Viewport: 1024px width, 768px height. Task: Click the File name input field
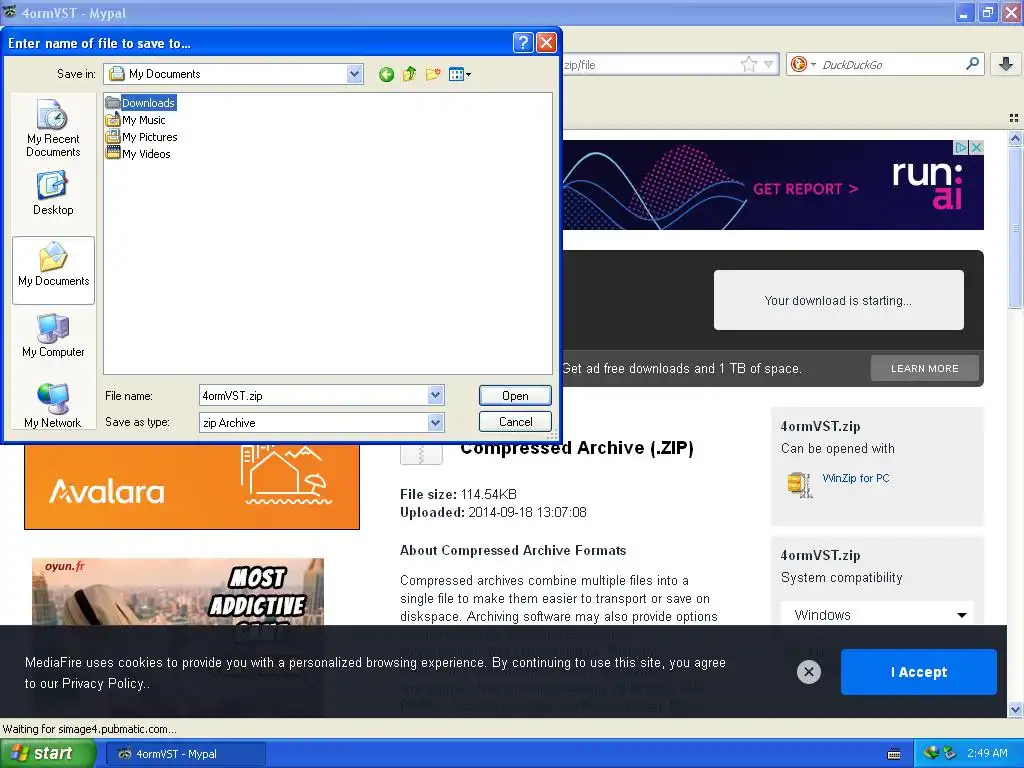click(x=313, y=395)
